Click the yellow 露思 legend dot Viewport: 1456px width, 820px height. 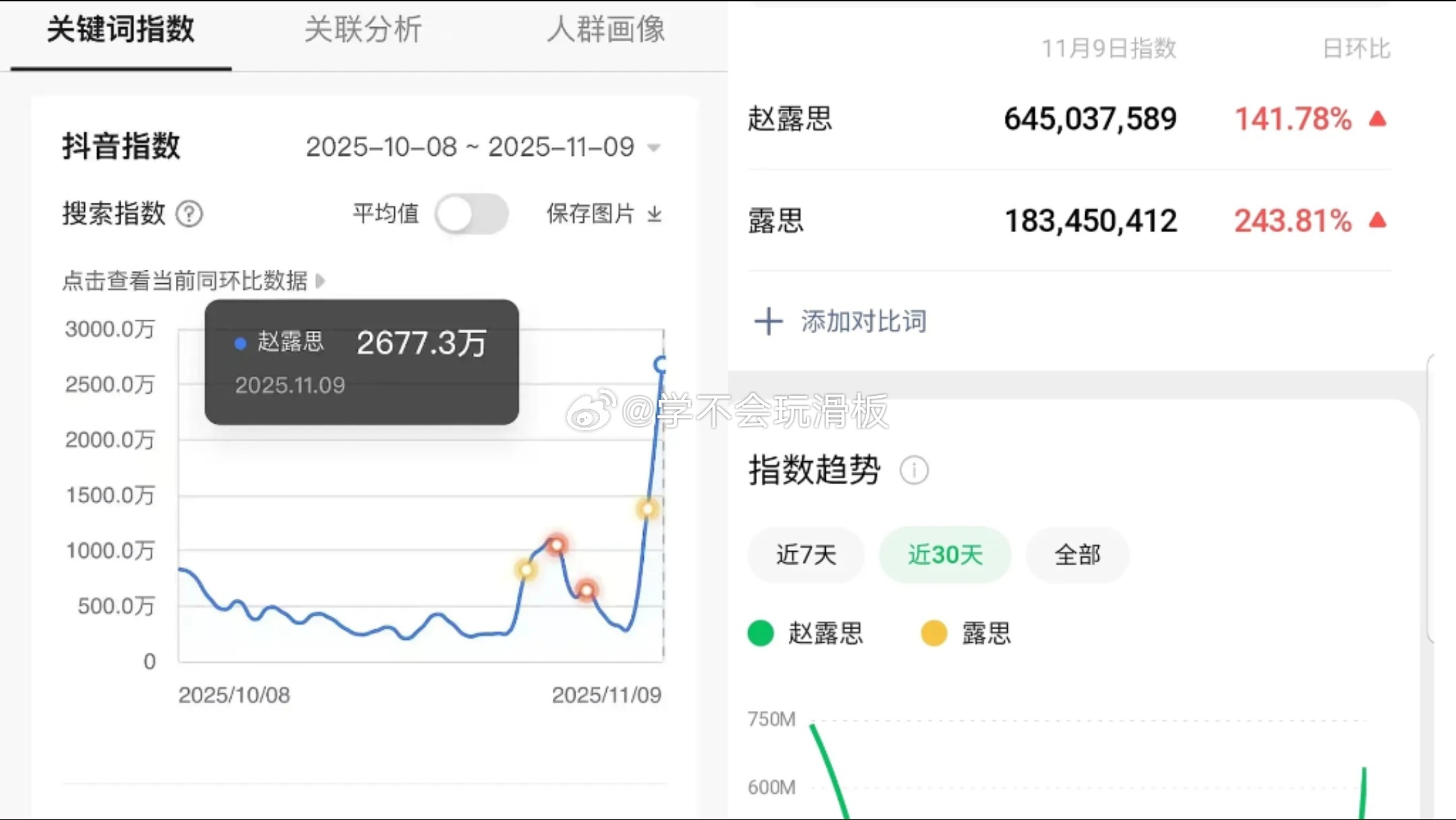tap(934, 633)
